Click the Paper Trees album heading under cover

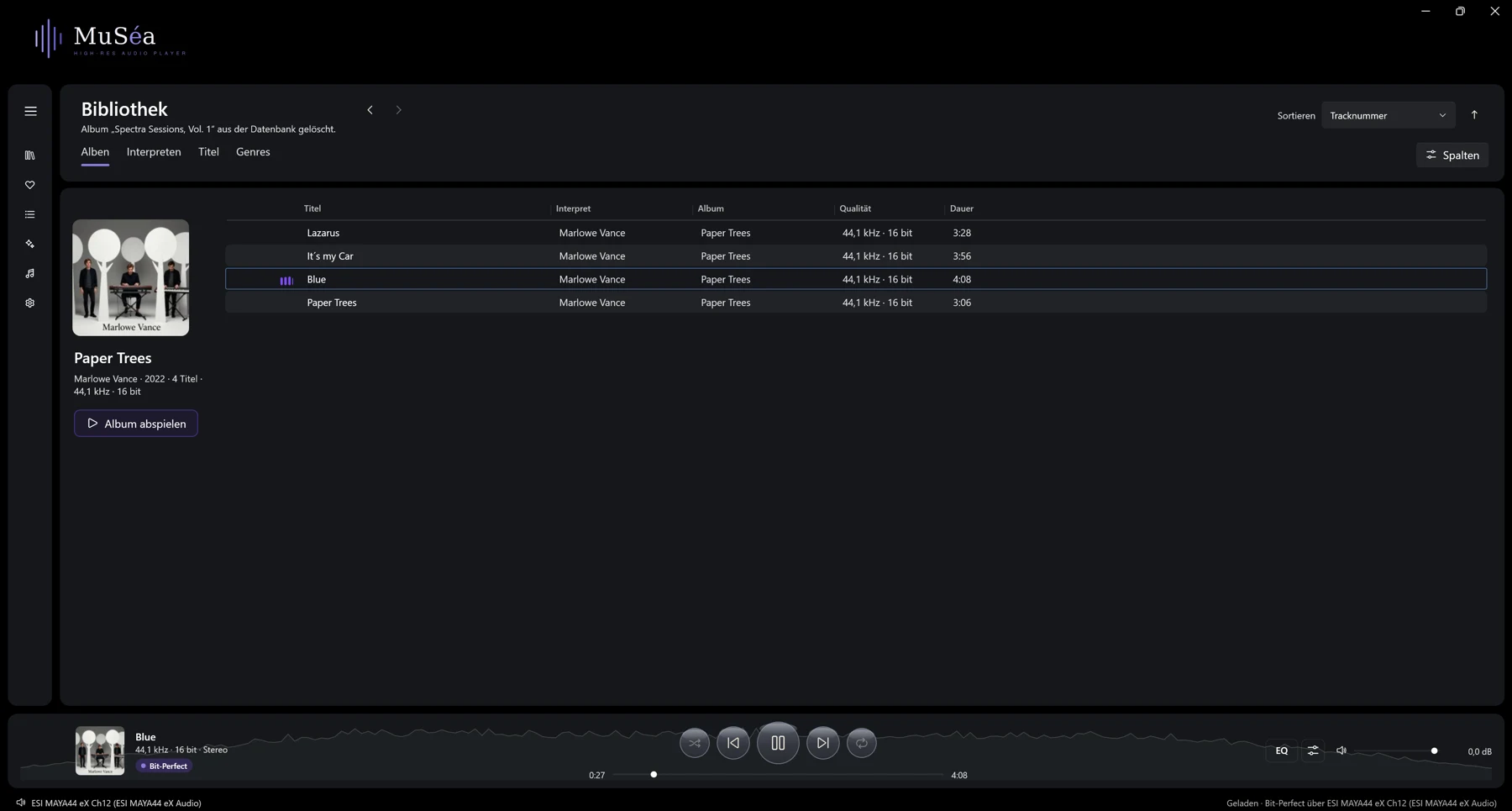coord(113,358)
